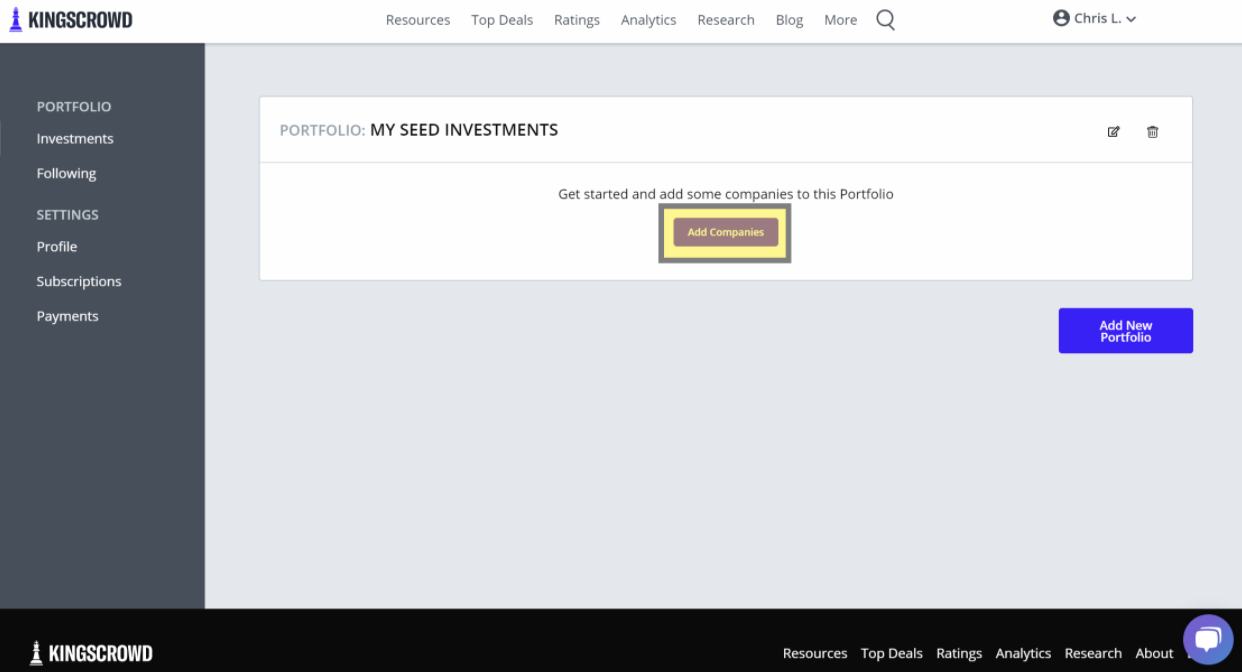Open the search magnifier icon
The width and height of the screenshot is (1242, 672).
885,20
